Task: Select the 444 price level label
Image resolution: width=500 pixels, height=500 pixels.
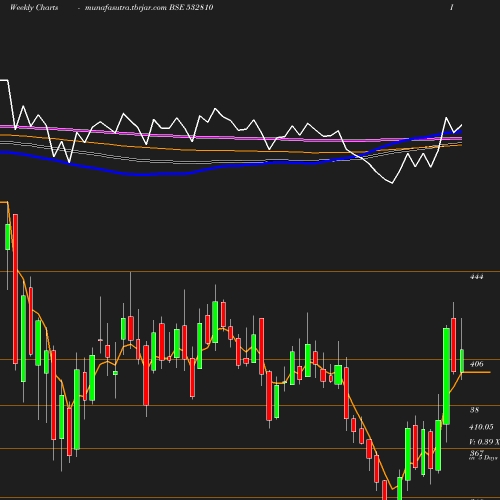Action: [476, 276]
